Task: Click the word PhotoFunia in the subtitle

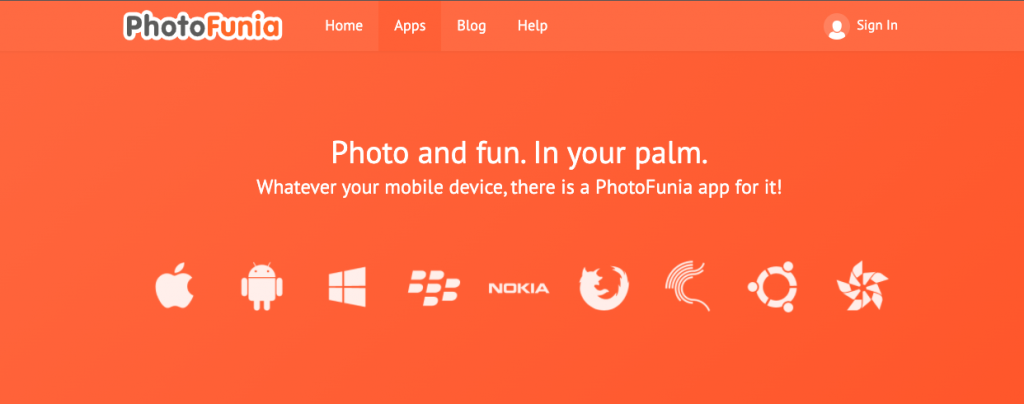Action: [x=656, y=188]
